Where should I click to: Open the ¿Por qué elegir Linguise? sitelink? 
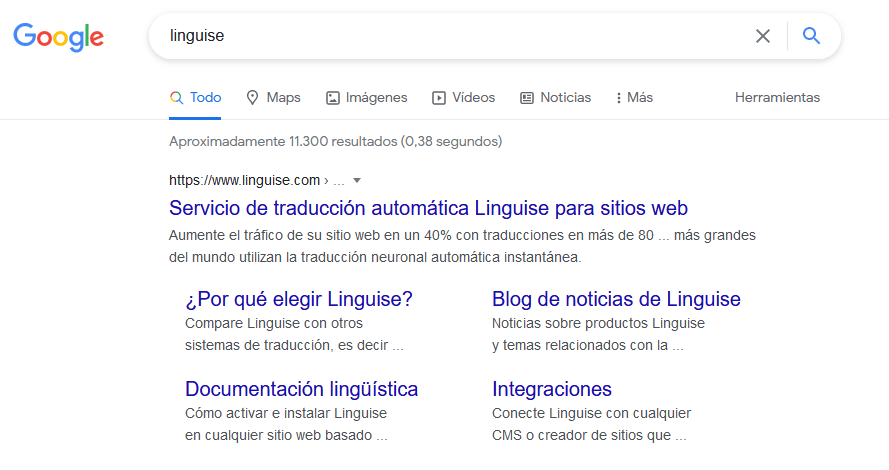pyautogui.click(x=299, y=299)
